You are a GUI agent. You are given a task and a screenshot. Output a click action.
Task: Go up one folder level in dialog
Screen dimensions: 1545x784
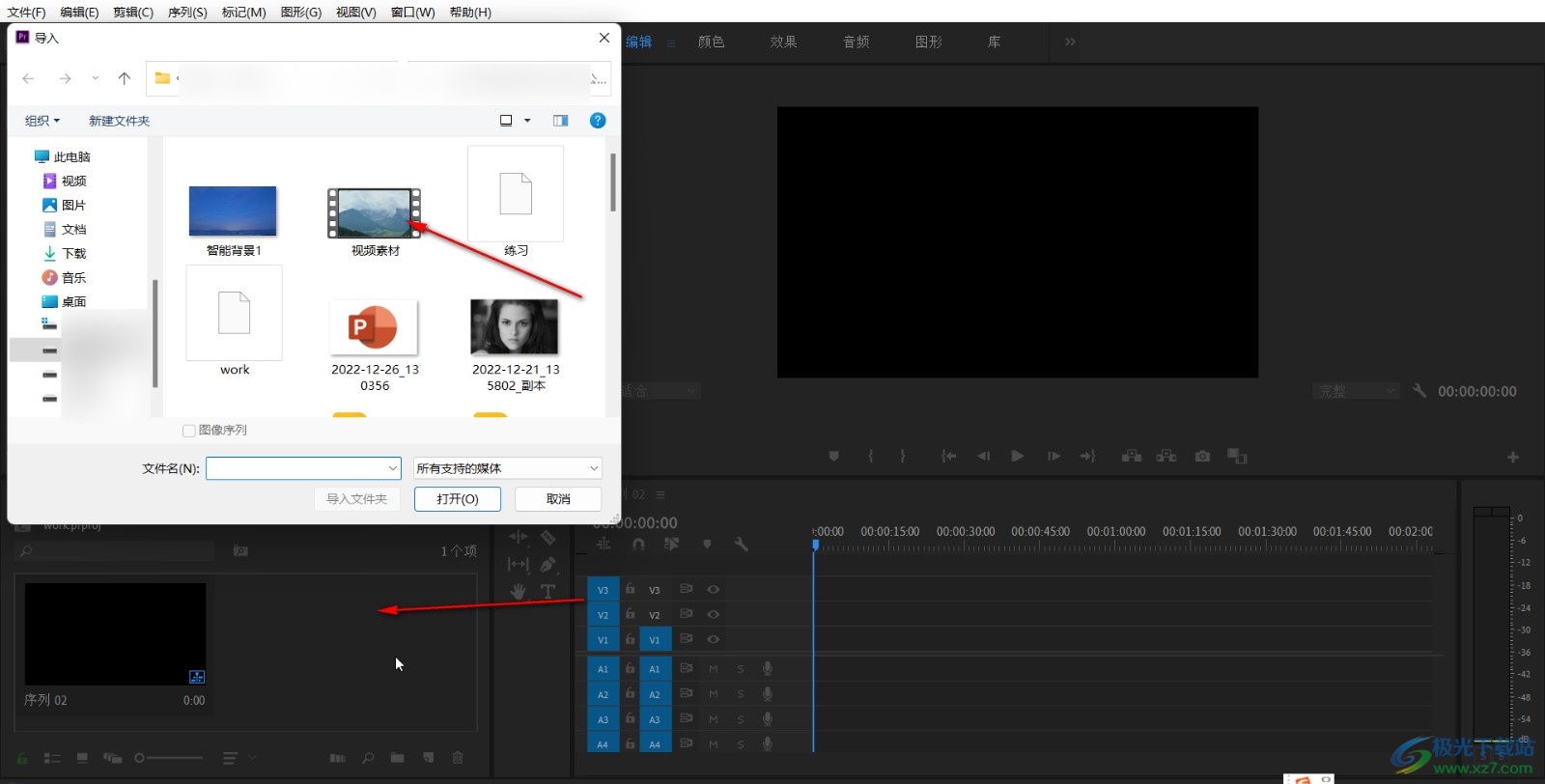click(x=124, y=78)
